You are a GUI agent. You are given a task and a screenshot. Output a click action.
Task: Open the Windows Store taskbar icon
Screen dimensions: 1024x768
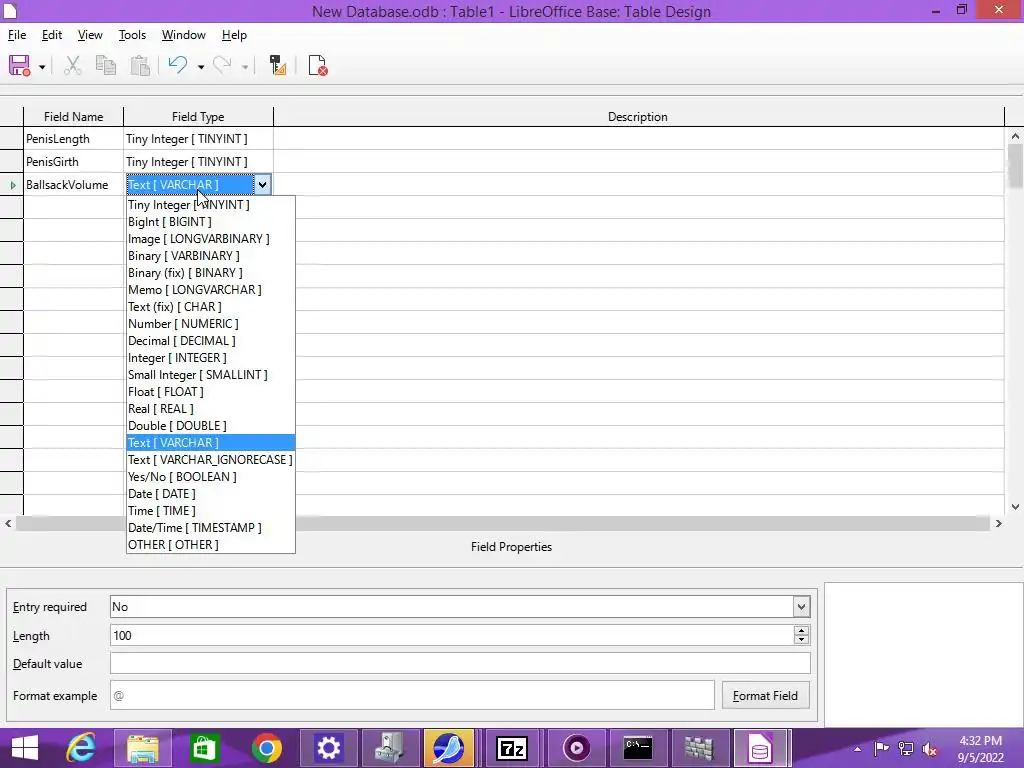[x=204, y=748]
